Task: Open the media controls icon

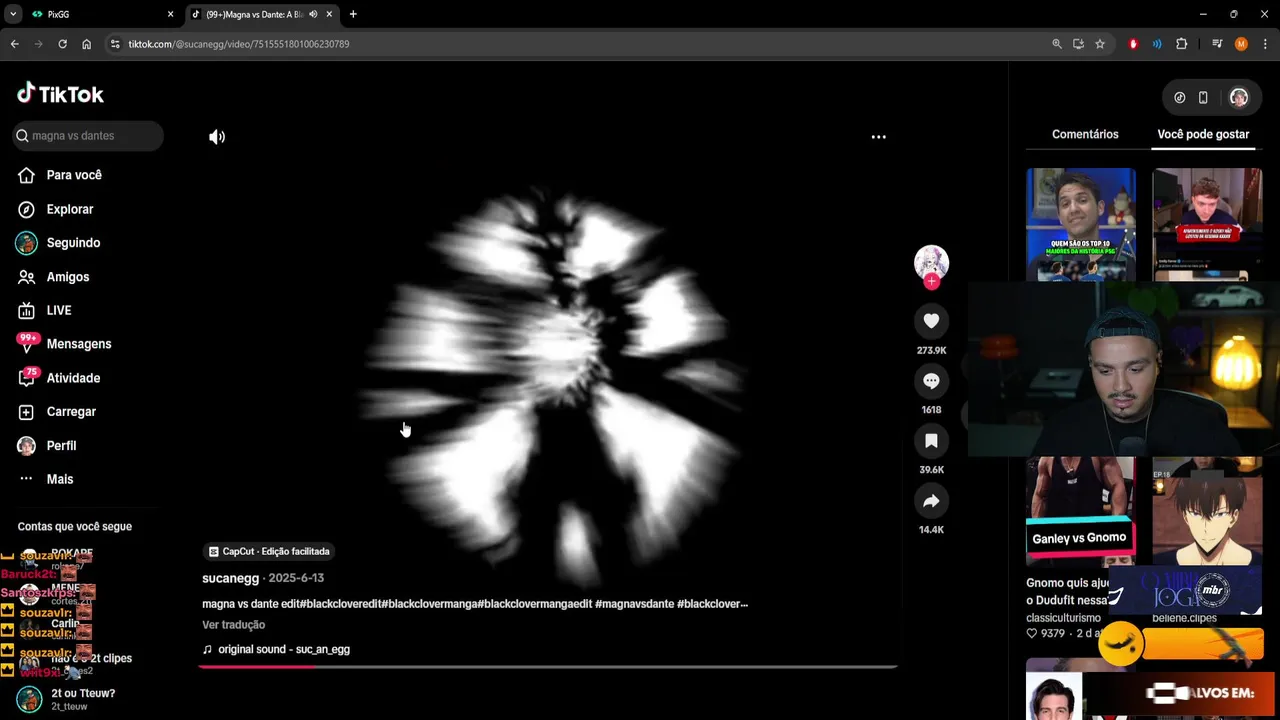Action: (x=1217, y=44)
